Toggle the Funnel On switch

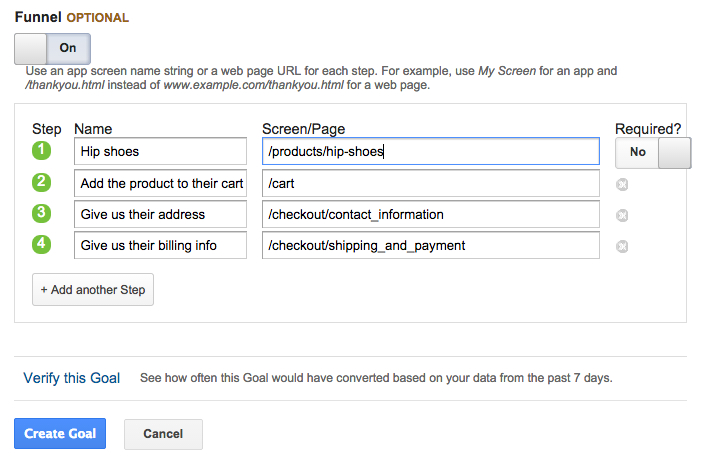pos(52,49)
